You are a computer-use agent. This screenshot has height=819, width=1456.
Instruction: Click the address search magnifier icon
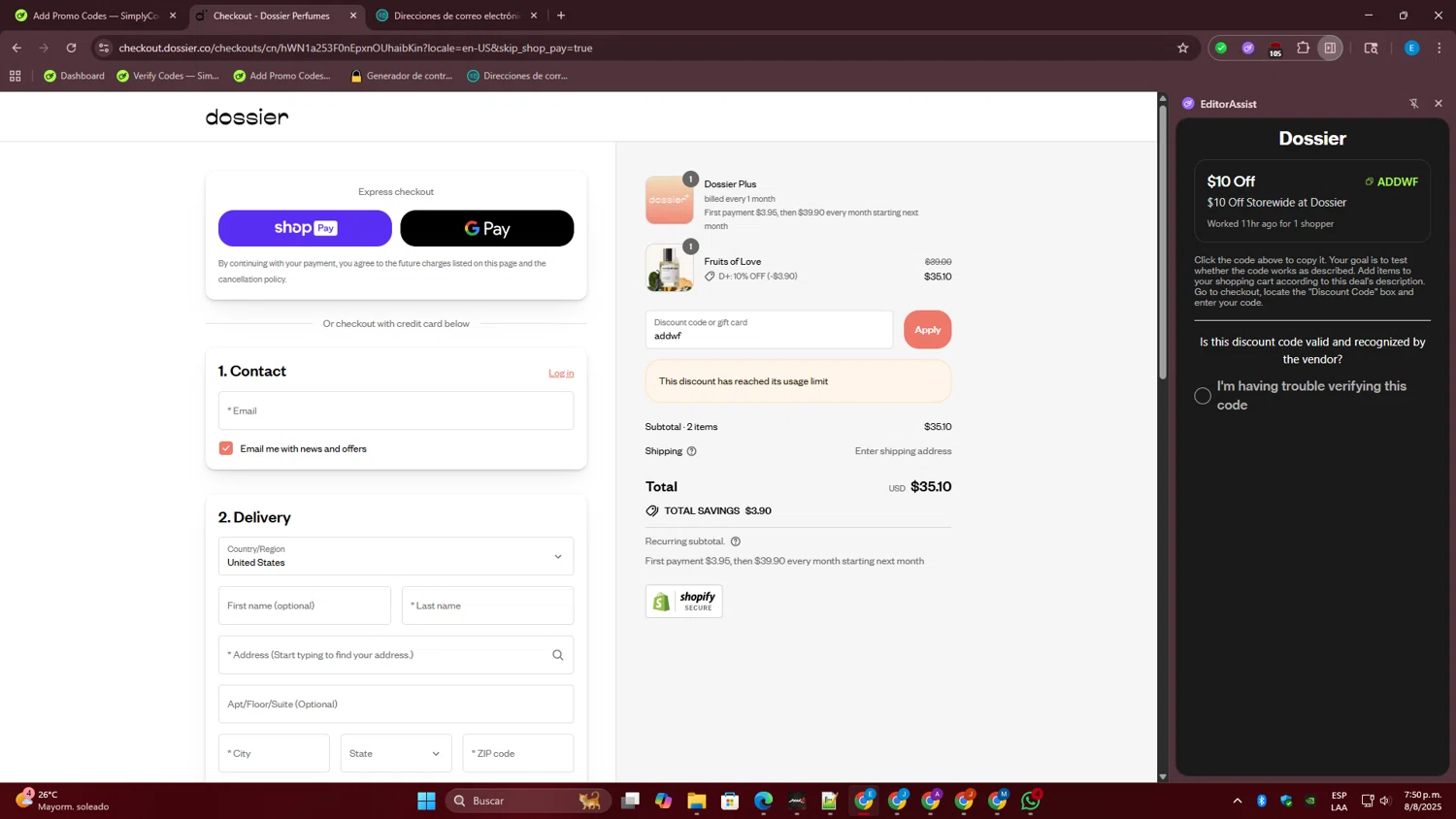(x=558, y=655)
